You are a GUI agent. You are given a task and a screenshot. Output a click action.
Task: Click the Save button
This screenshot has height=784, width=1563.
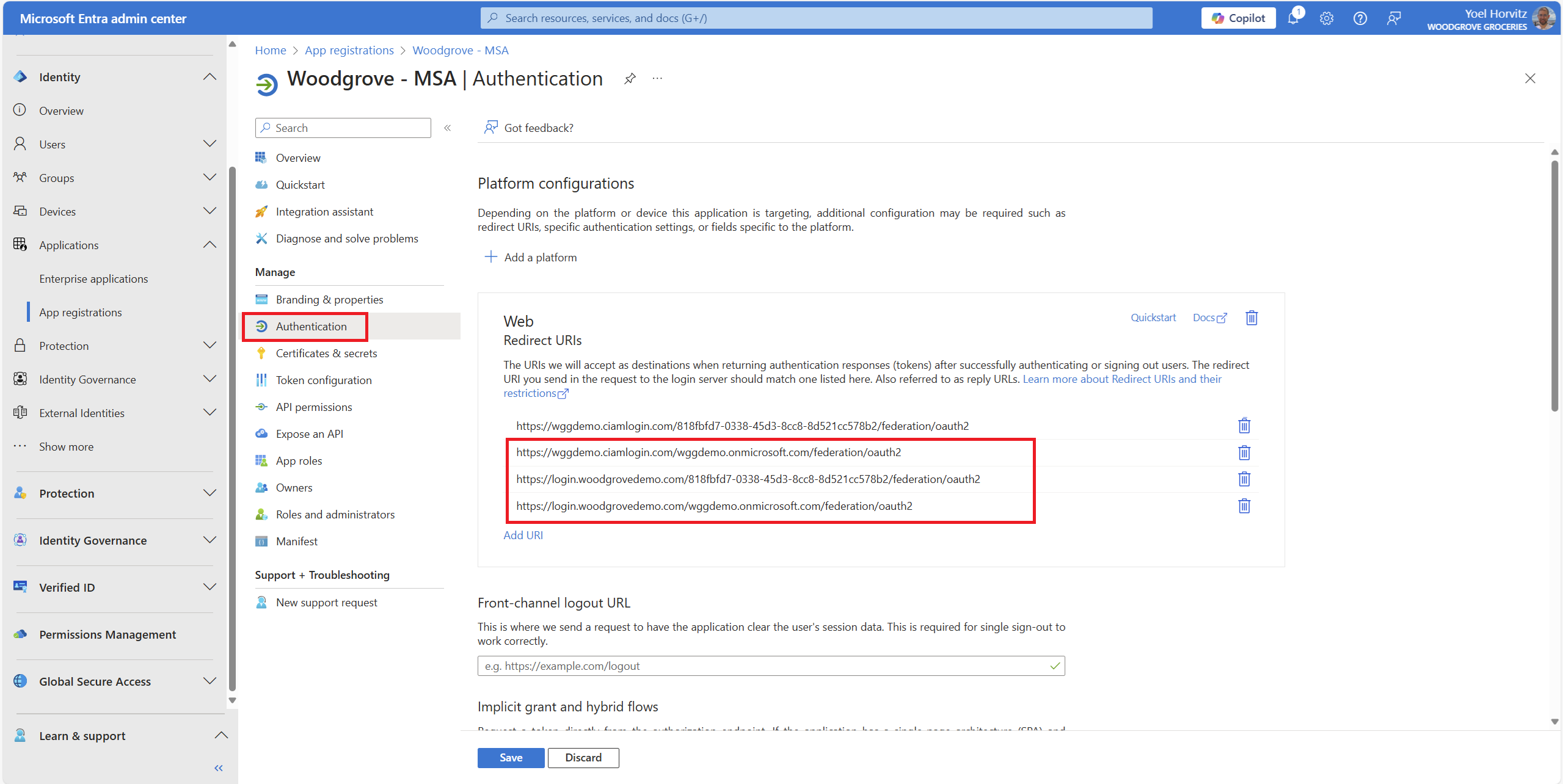click(511, 757)
